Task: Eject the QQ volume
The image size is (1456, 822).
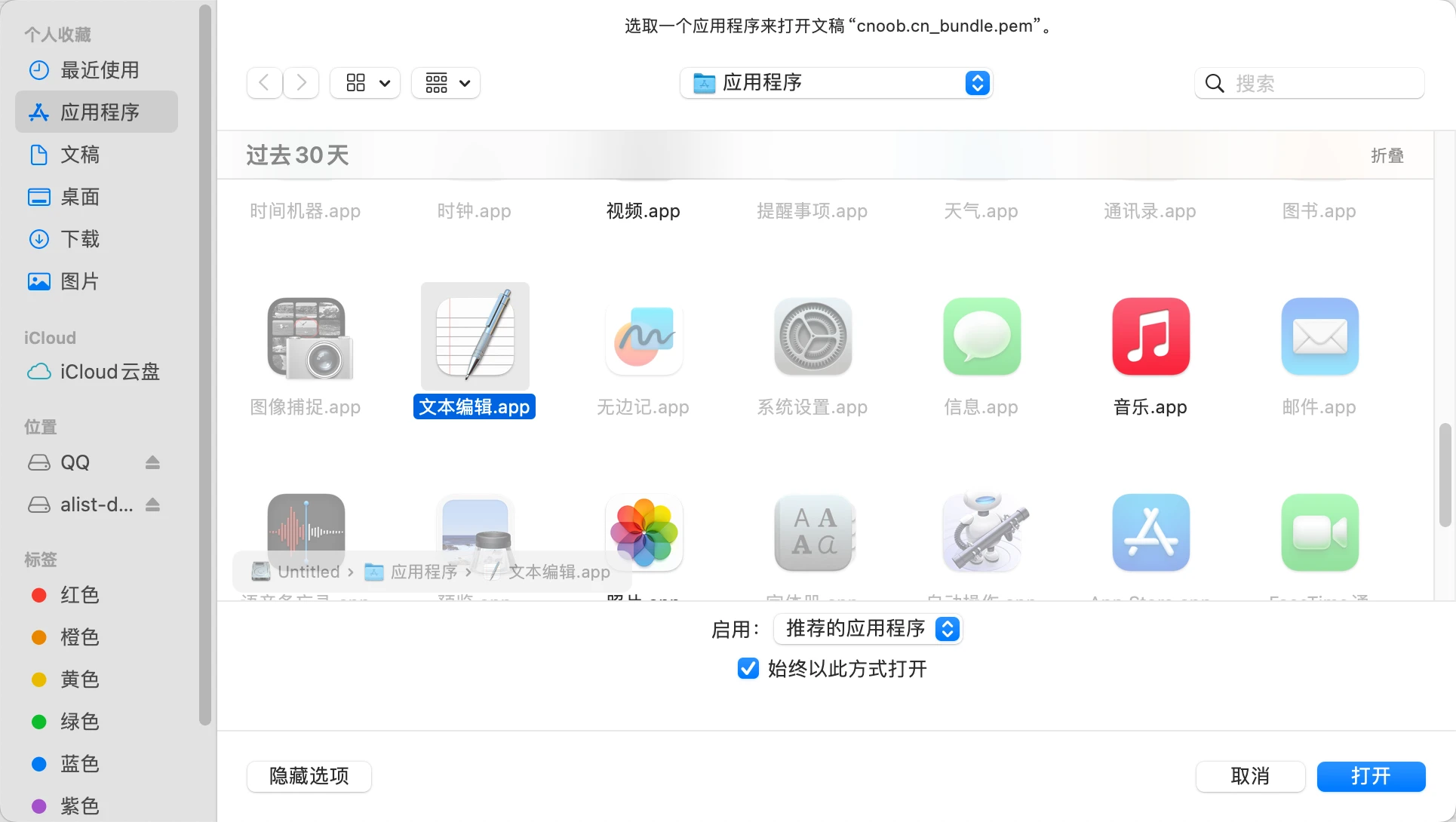Action: 152,462
